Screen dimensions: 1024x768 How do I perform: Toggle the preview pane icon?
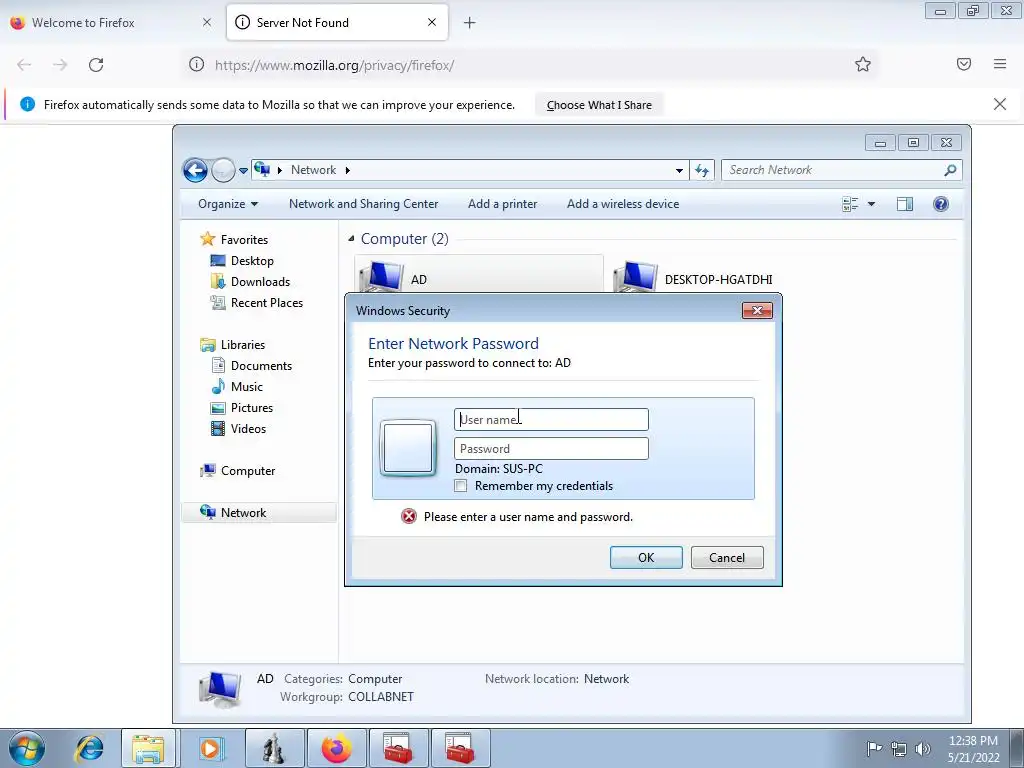coord(904,204)
